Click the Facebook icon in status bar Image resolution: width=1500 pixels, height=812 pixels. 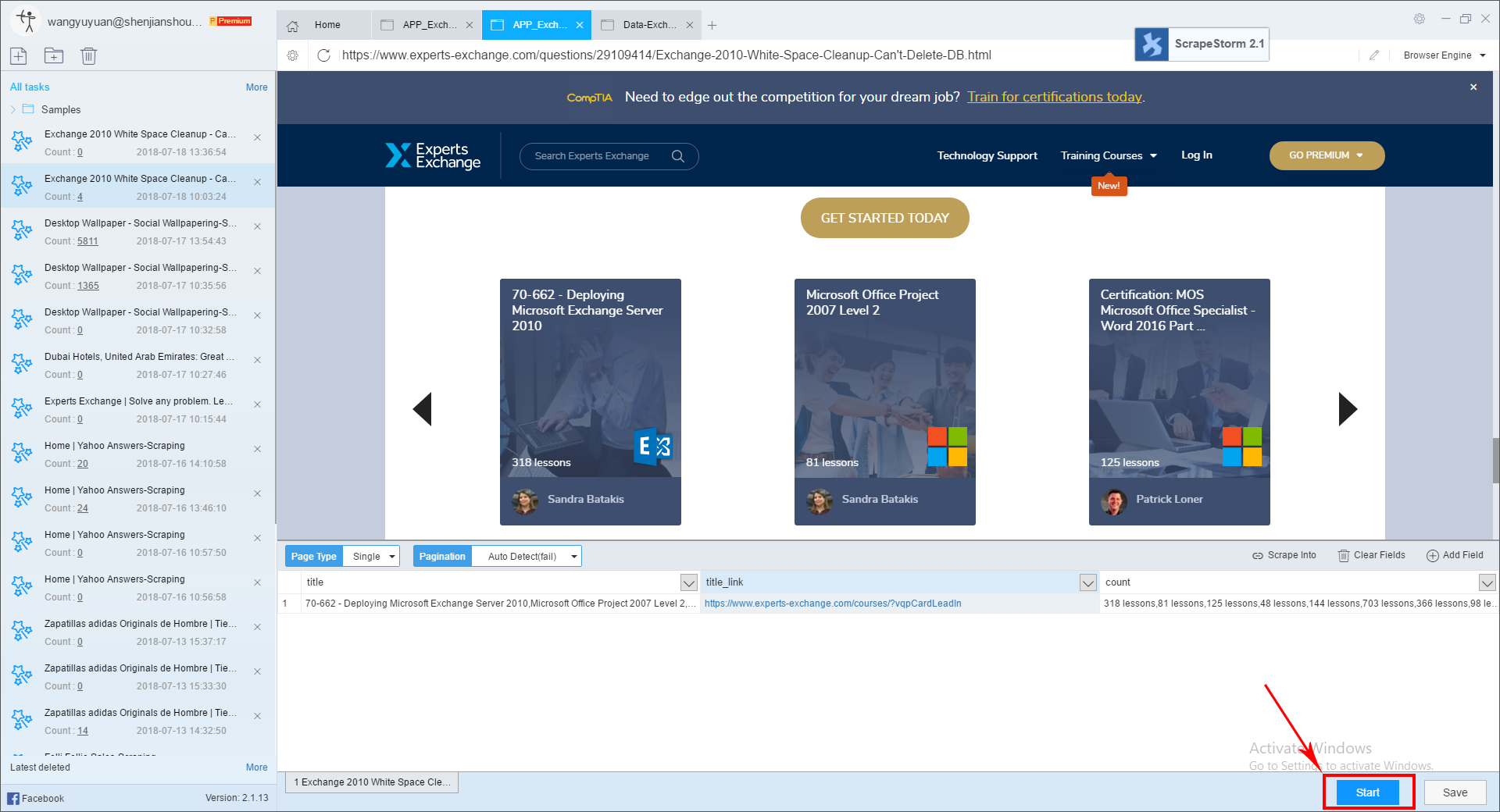coord(13,798)
